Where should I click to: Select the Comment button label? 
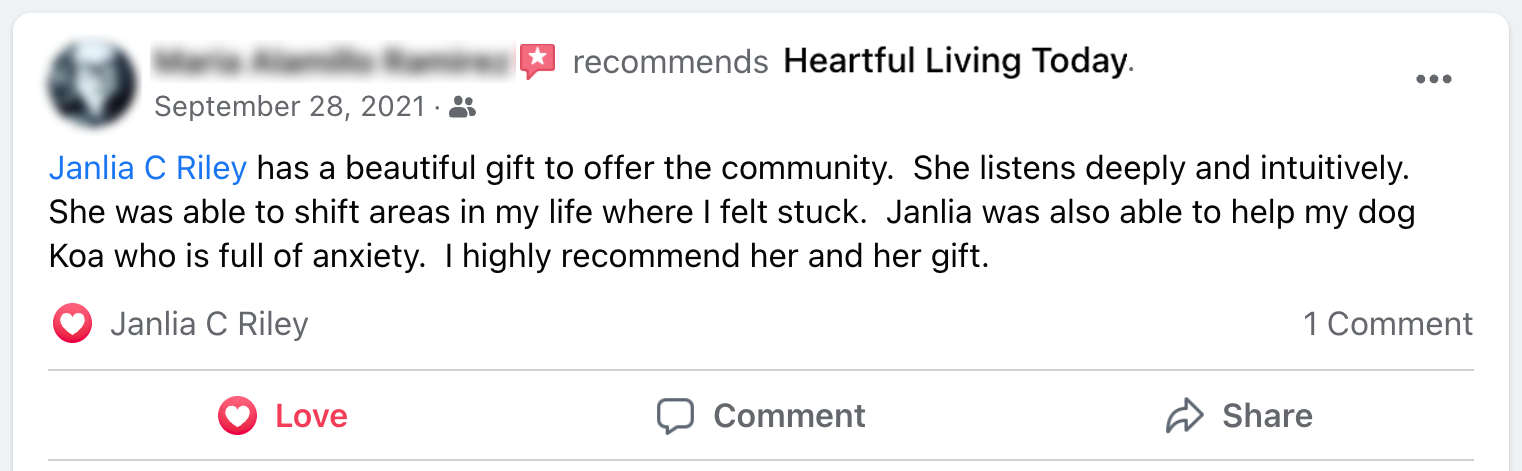[x=790, y=416]
